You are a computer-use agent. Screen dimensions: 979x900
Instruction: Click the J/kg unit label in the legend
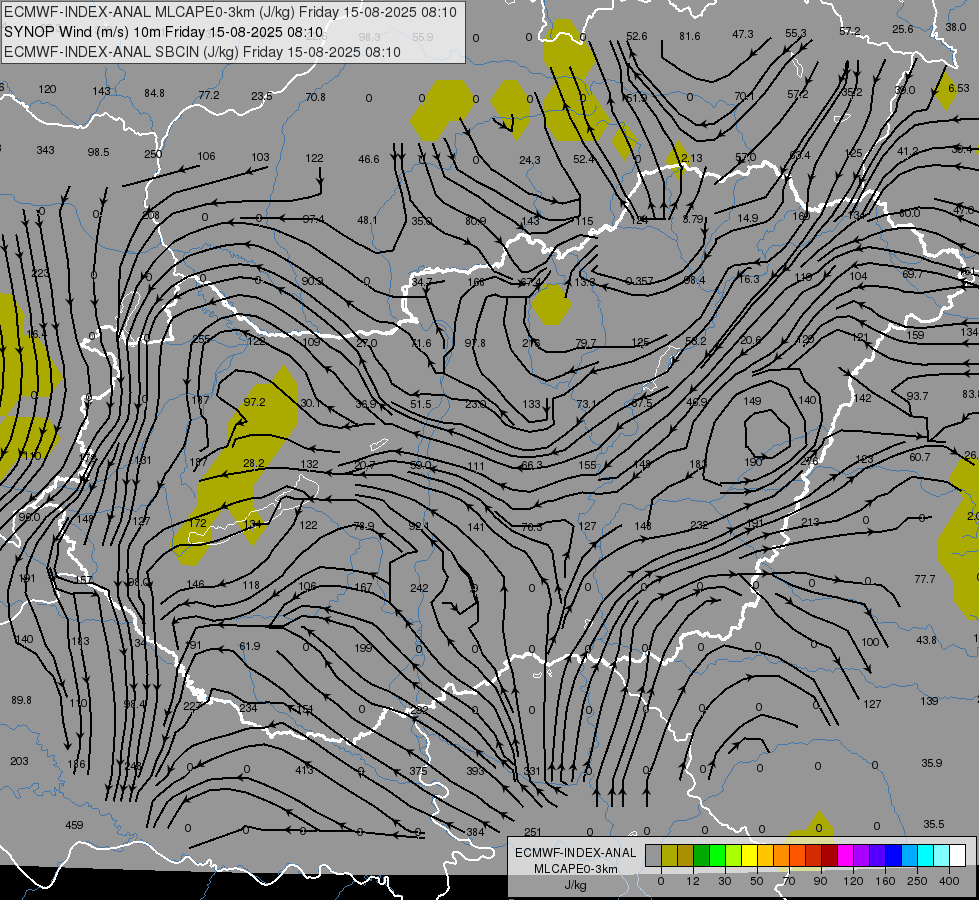point(575,885)
